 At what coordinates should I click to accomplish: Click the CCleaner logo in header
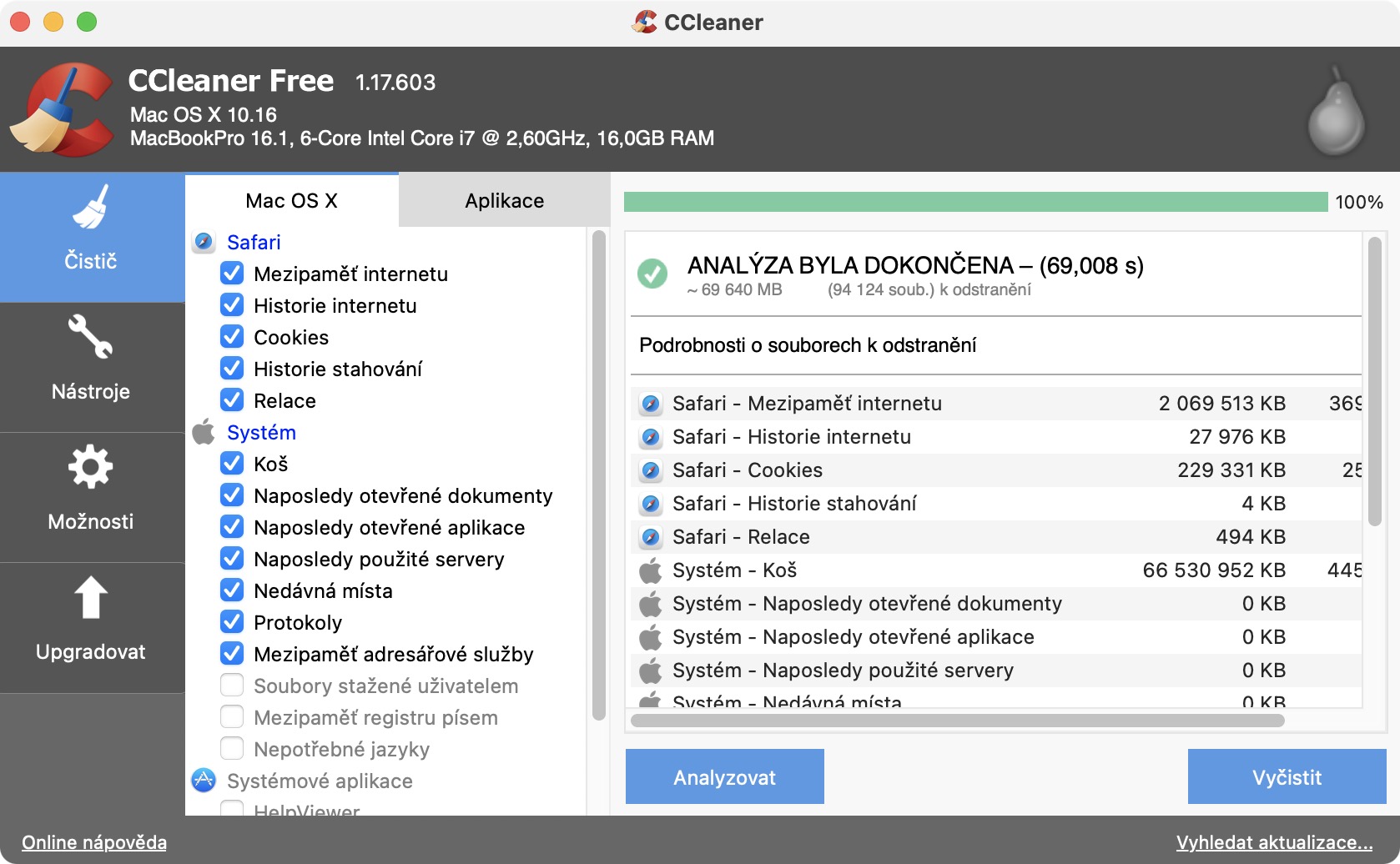tap(63, 110)
